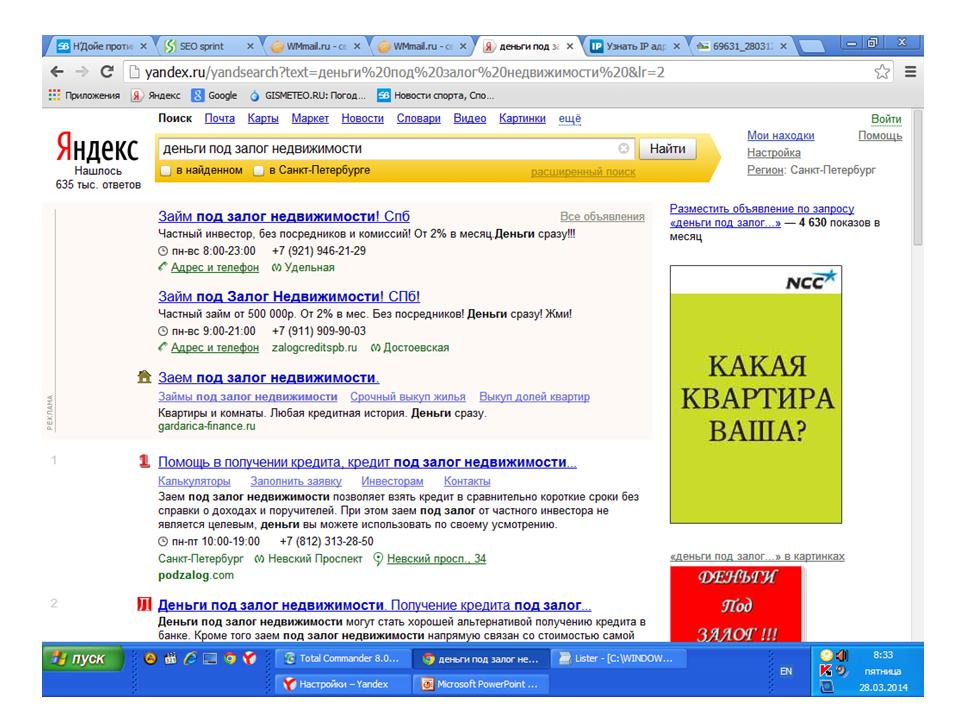
Task: Click the volume tray icon
Action: click(x=842, y=656)
